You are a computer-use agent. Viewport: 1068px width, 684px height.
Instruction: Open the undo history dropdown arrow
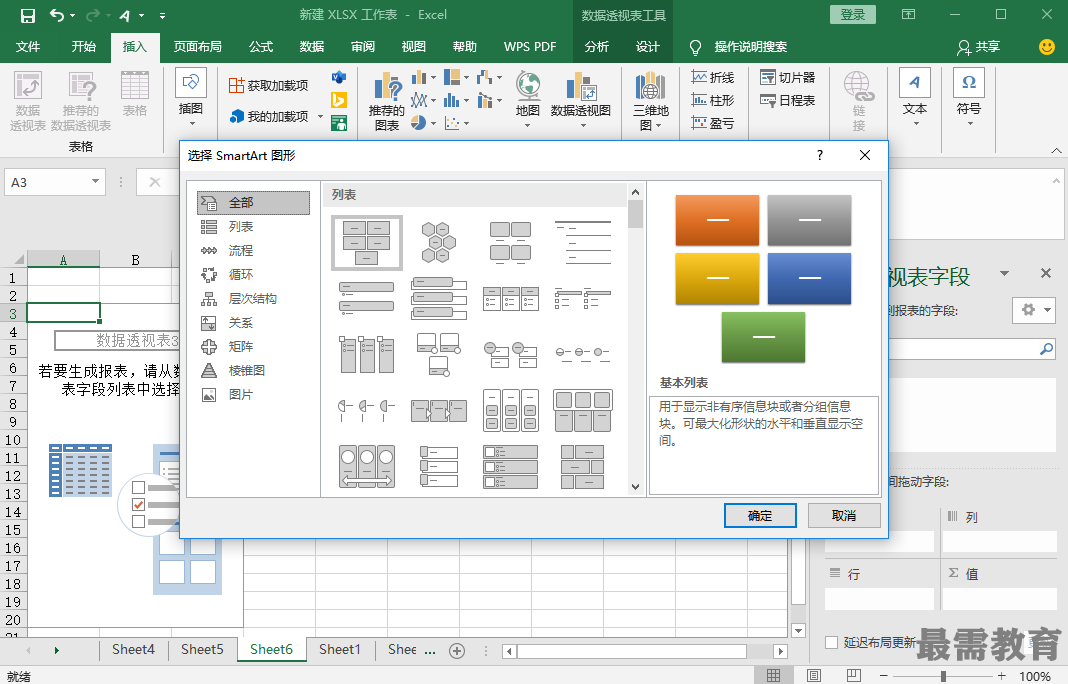coord(73,15)
